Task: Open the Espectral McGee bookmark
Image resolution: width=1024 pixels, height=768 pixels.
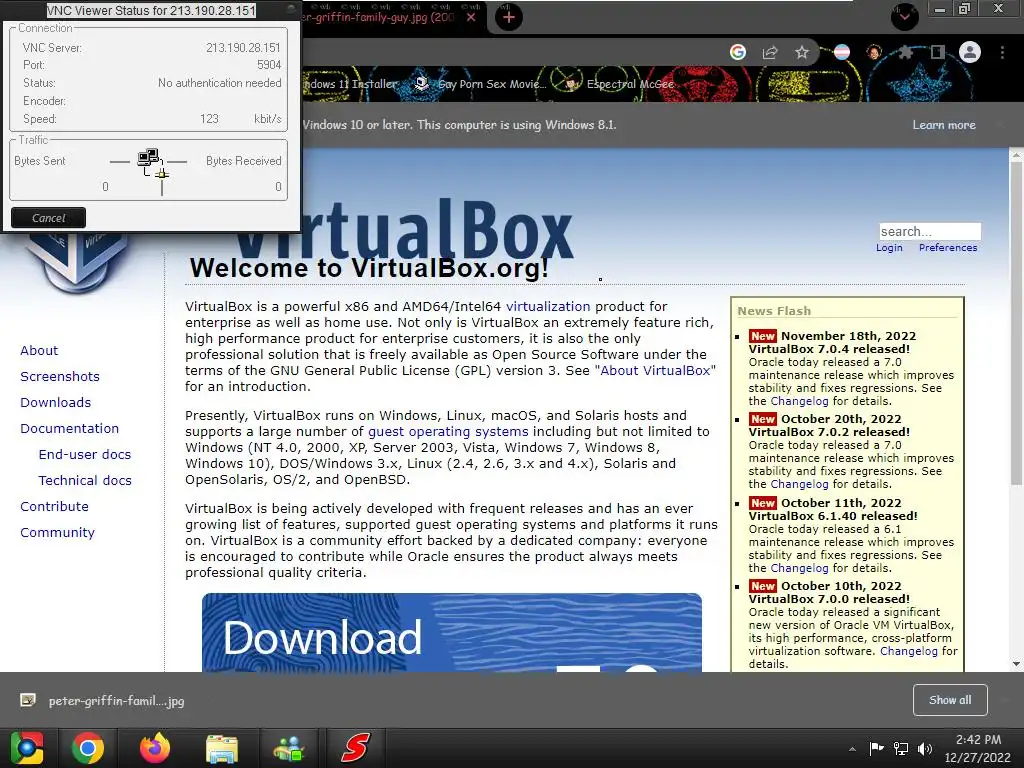Action: [618, 84]
